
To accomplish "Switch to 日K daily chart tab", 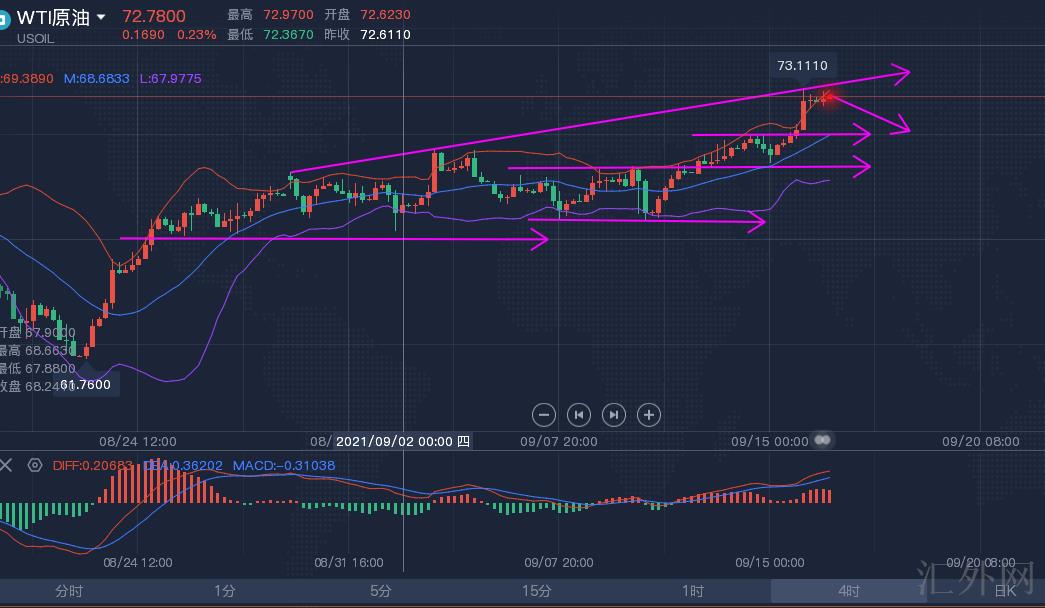I will (1005, 591).
